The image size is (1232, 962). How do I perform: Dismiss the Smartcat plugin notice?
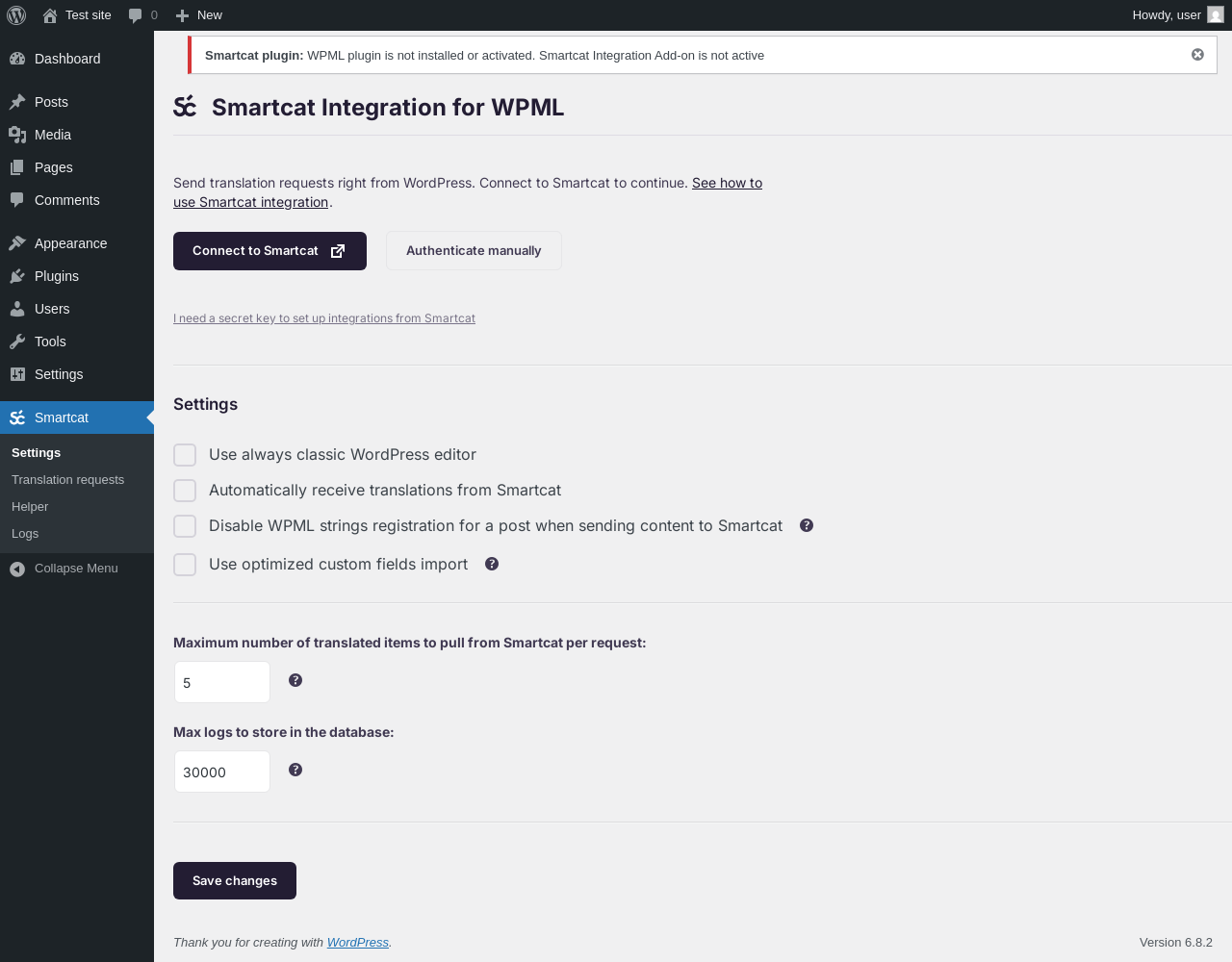1197,55
